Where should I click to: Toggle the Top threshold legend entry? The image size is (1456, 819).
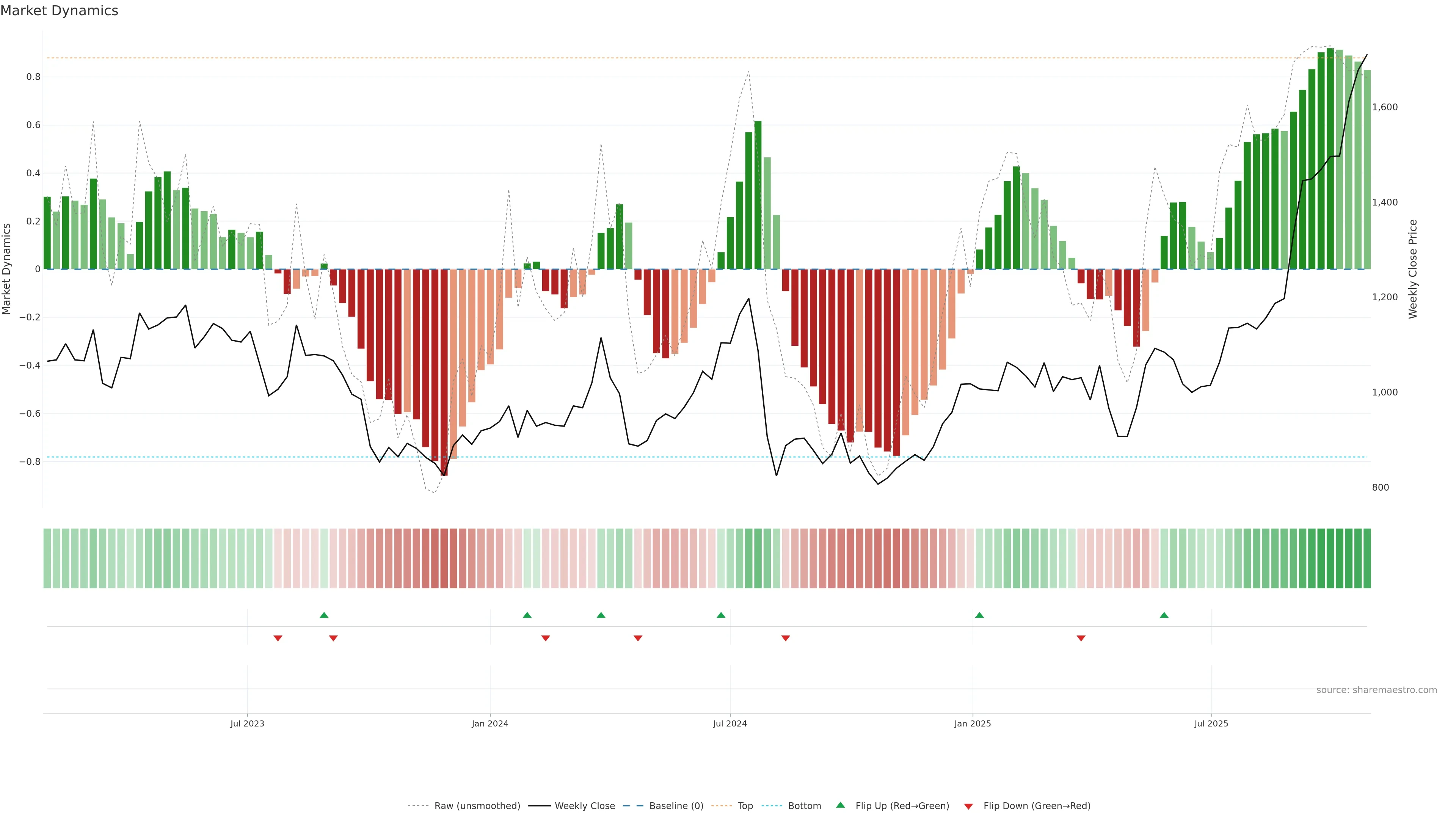point(745,806)
